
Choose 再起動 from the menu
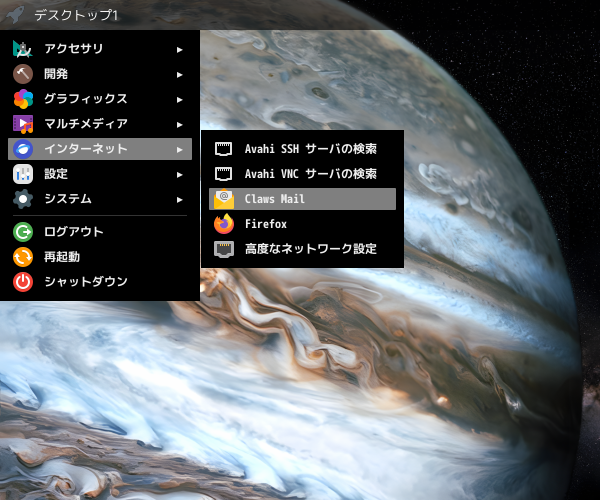100,257
